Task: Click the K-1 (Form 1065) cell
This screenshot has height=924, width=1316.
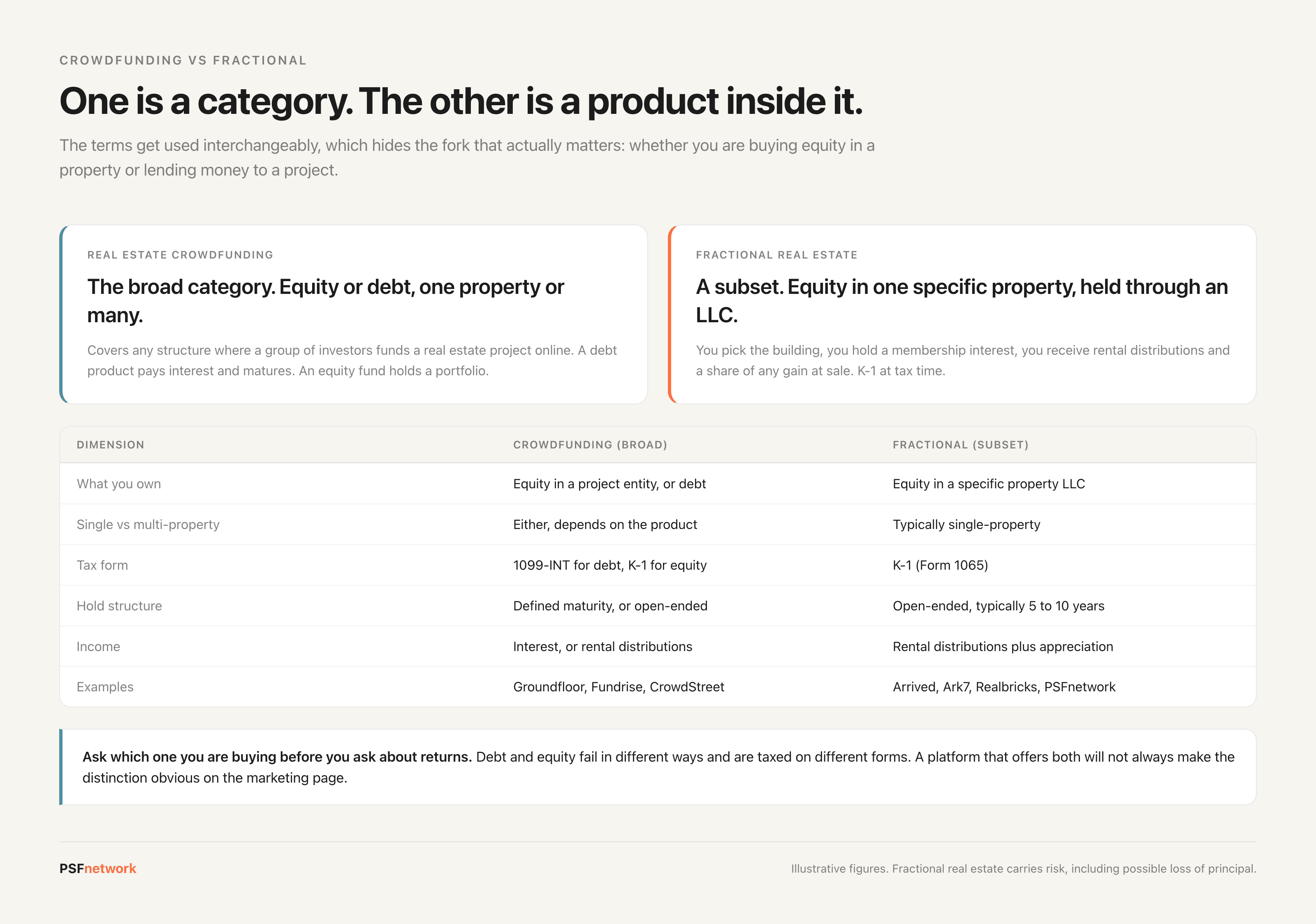Action: pyautogui.click(x=941, y=566)
